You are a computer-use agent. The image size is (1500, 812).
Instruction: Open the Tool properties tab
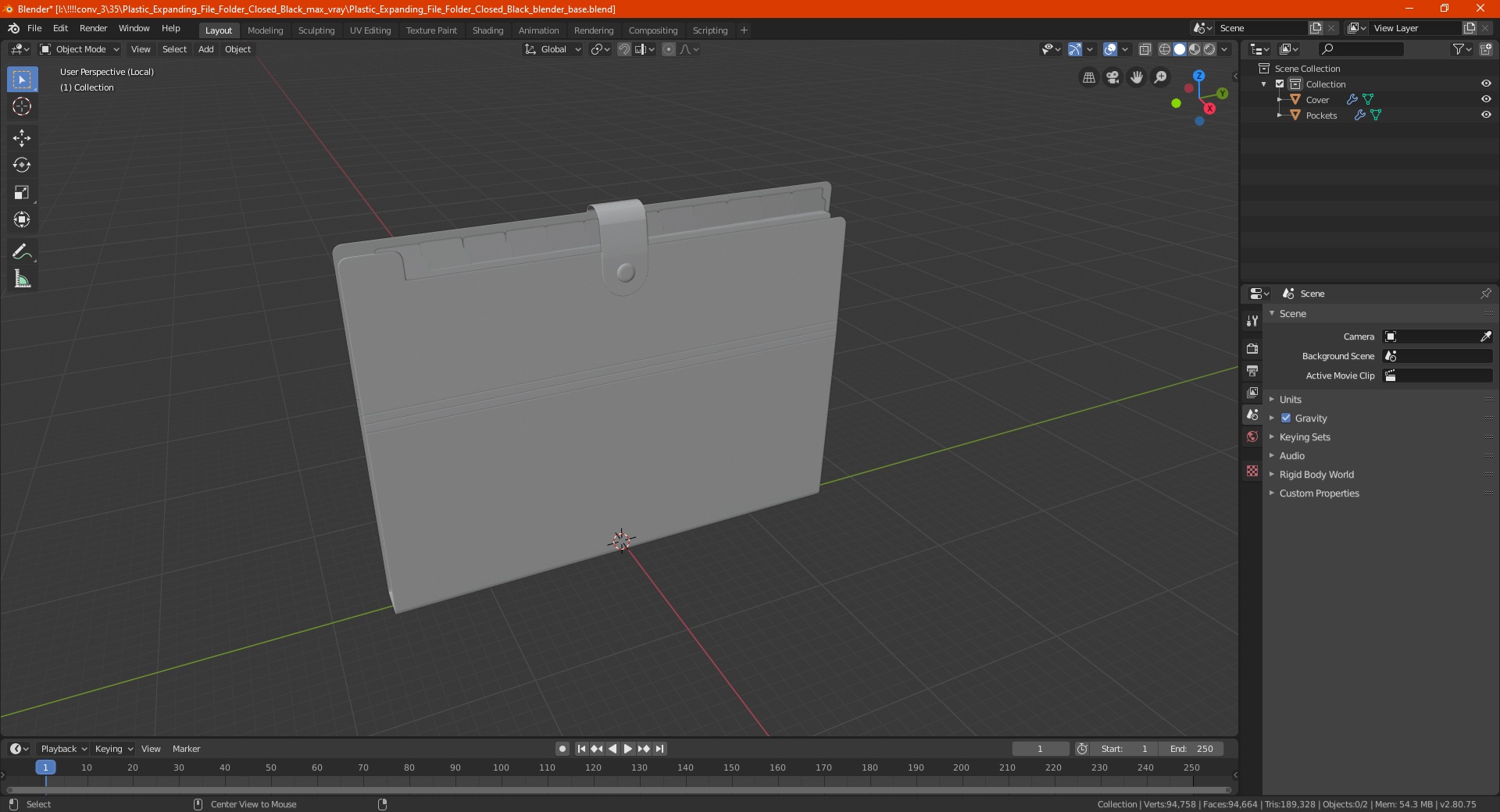point(1252,321)
